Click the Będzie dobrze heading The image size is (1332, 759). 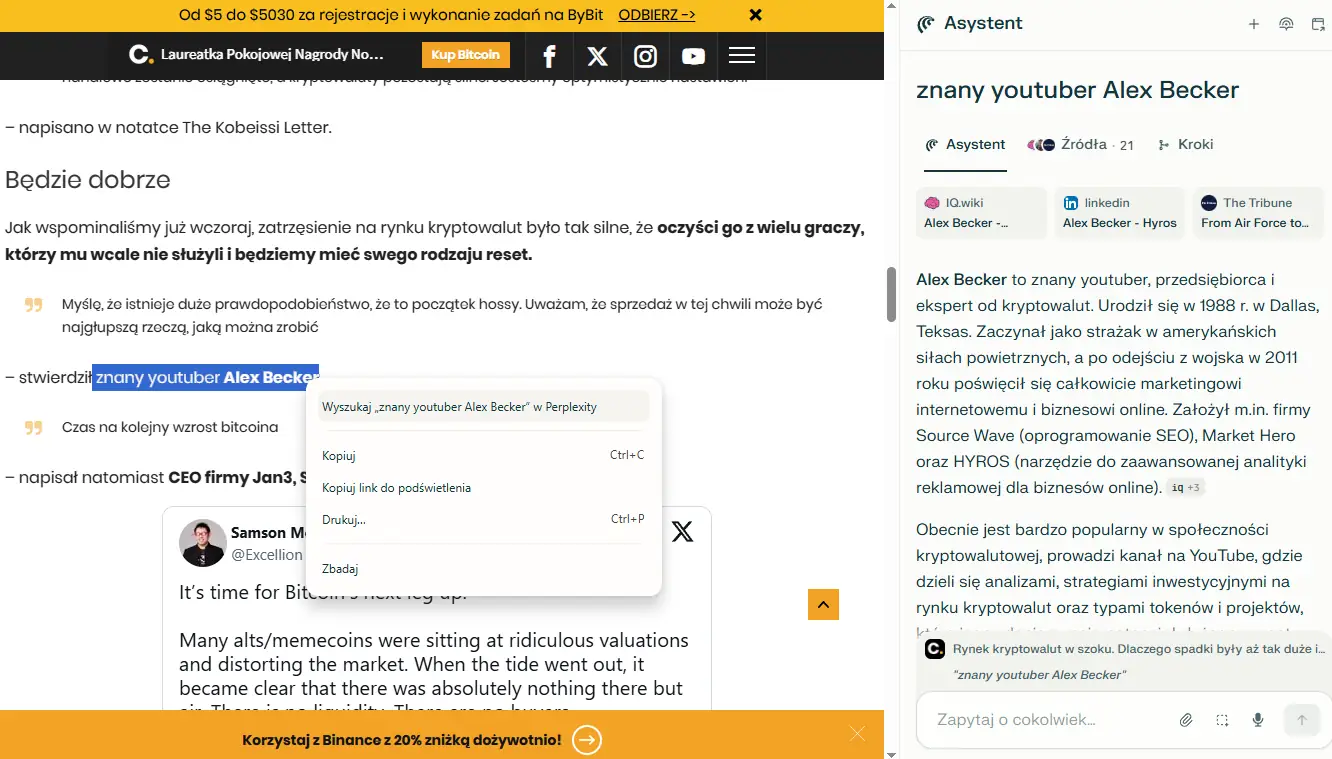(x=88, y=180)
